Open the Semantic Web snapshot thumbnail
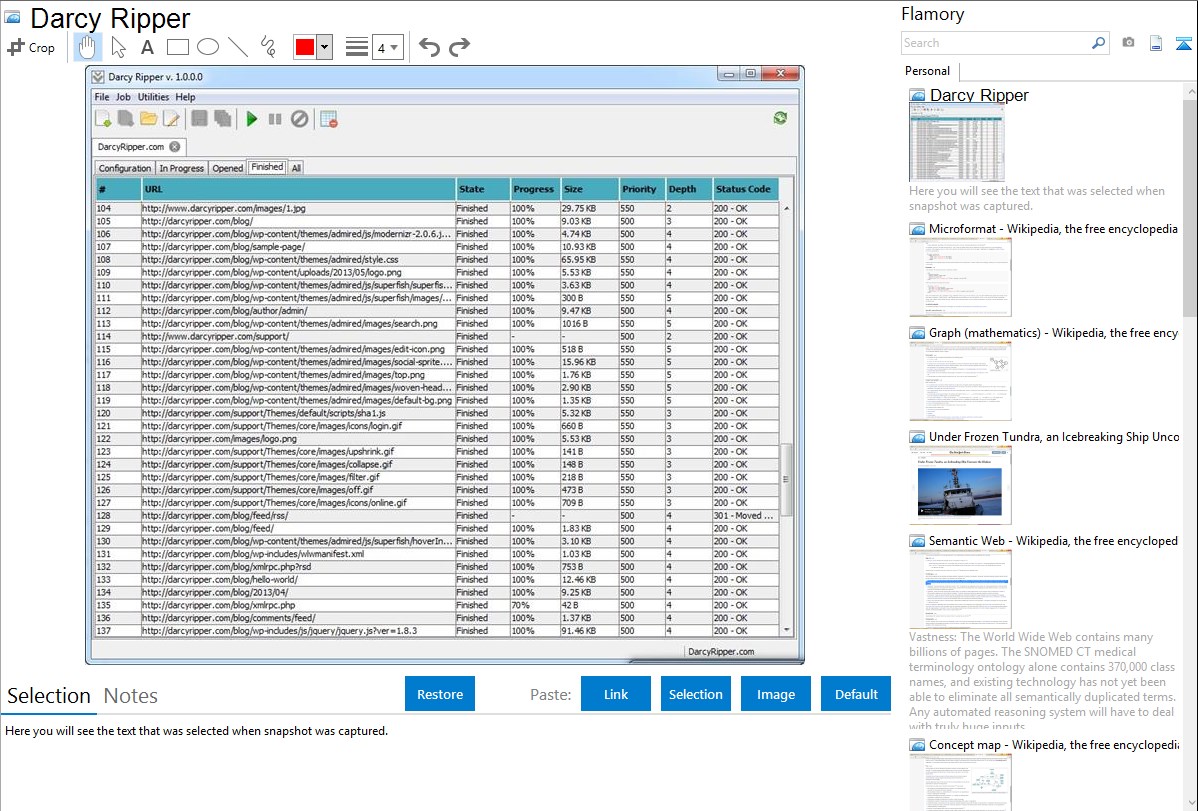Viewport: 1198px width, 811px height. click(960, 589)
